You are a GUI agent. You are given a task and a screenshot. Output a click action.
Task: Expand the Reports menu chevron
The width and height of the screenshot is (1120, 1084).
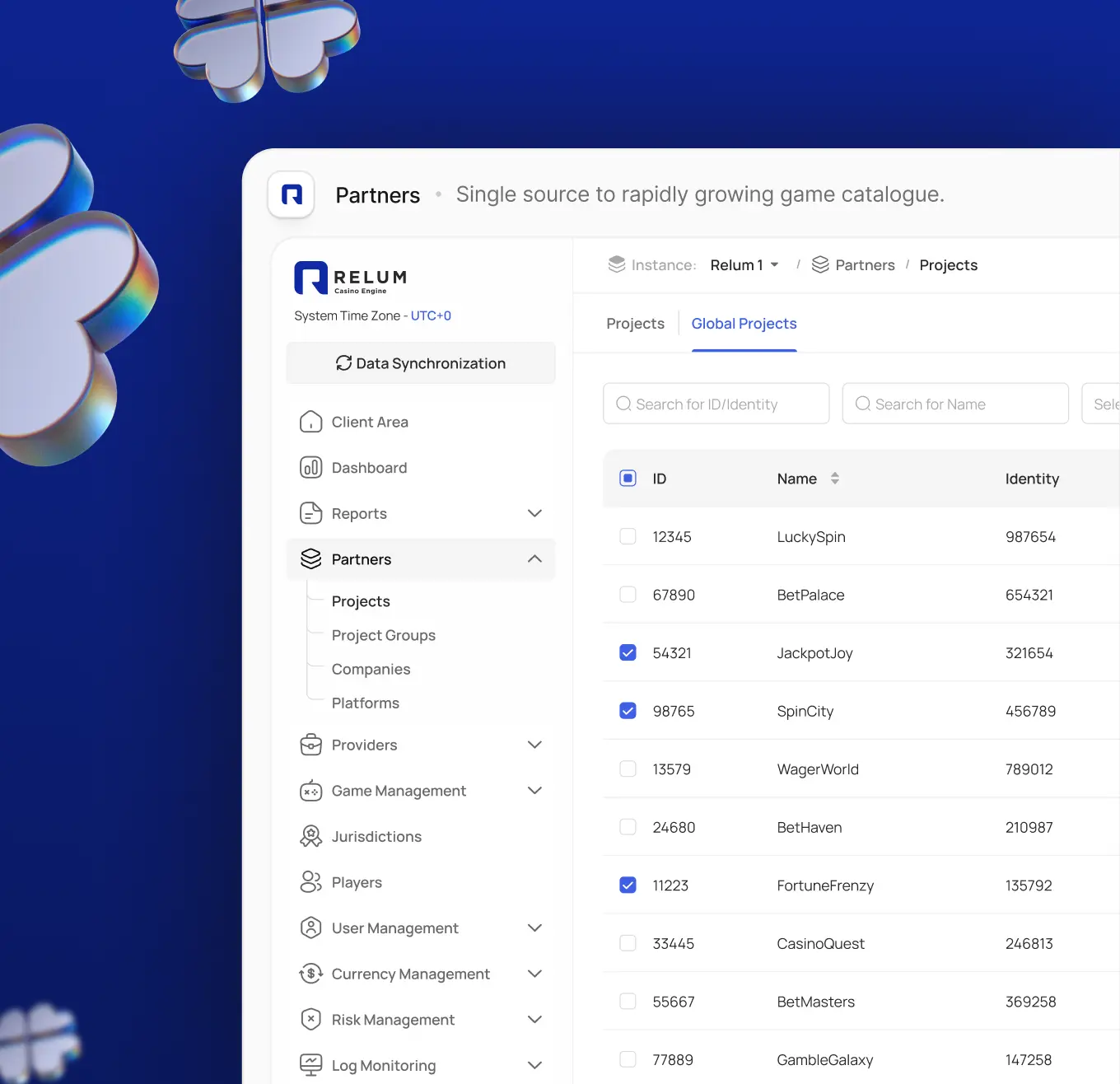(x=534, y=513)
